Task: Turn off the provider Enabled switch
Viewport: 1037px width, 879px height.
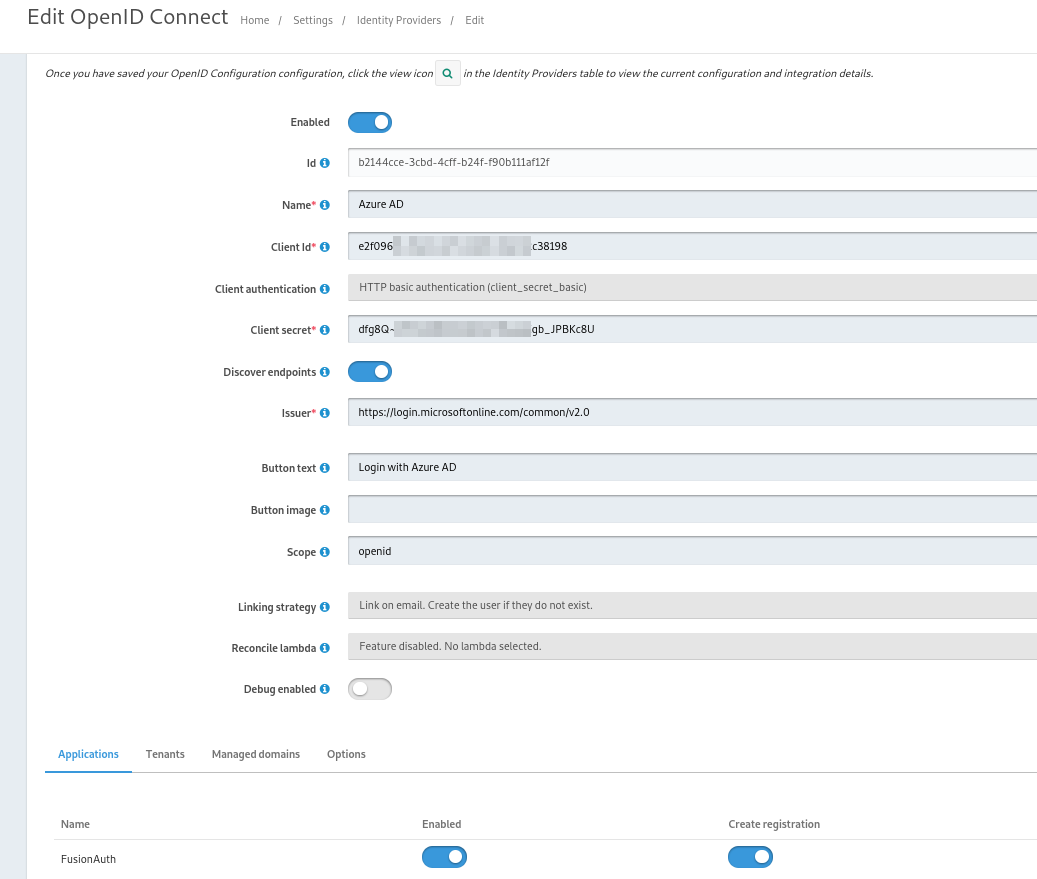Action: (x=370, y=122)
